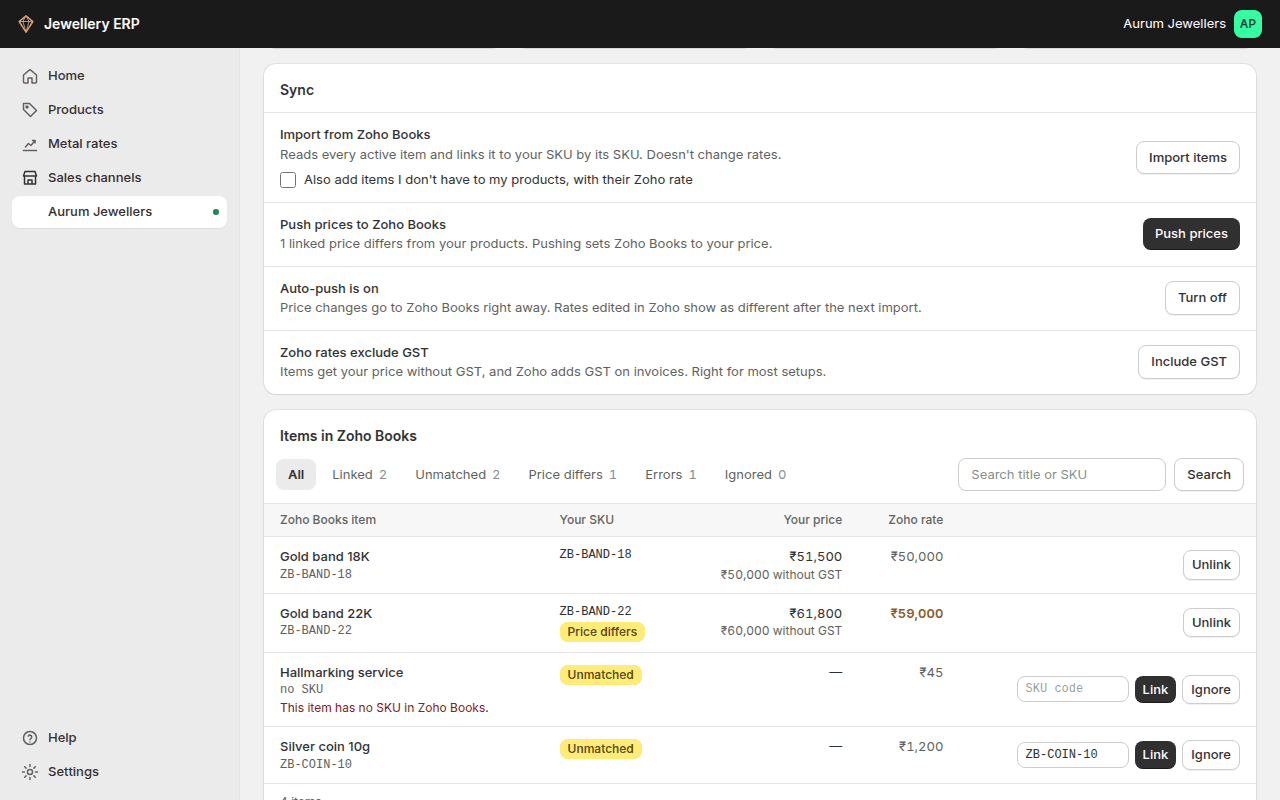View the Errors tab
Viewport: 1280px width, 800px height.
(670, 475)
